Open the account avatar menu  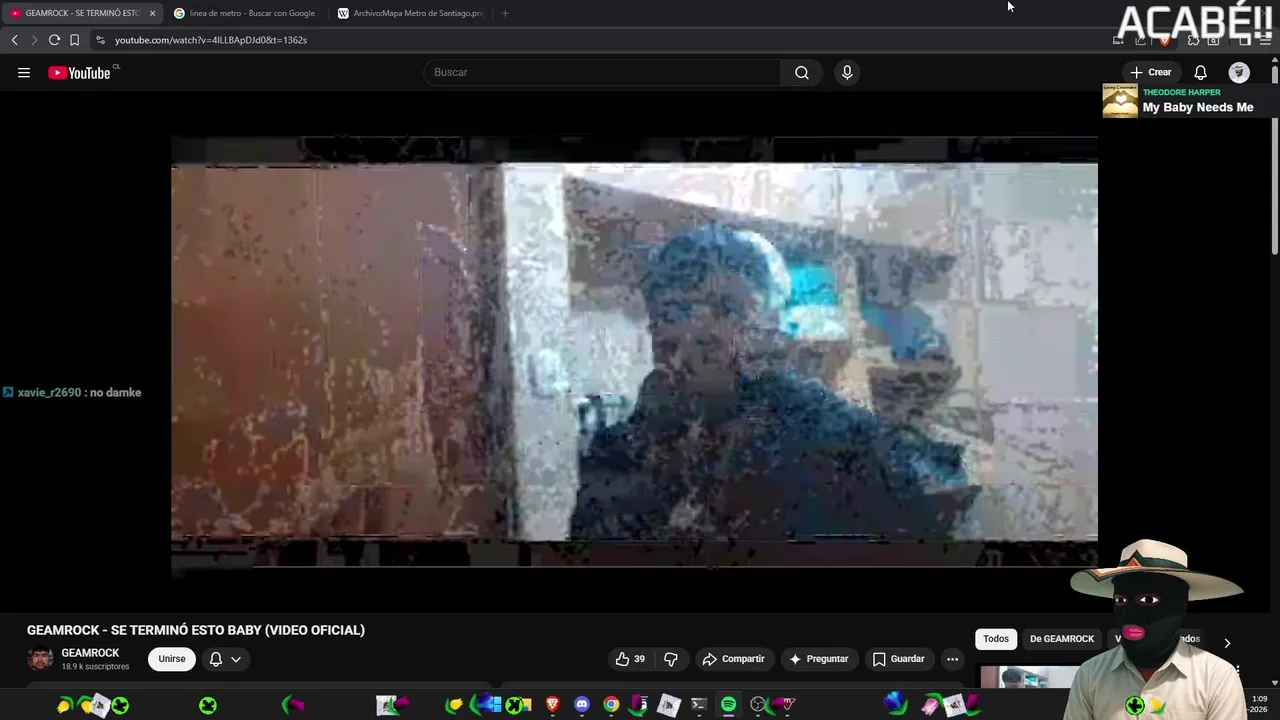(x=1239, y=72)
